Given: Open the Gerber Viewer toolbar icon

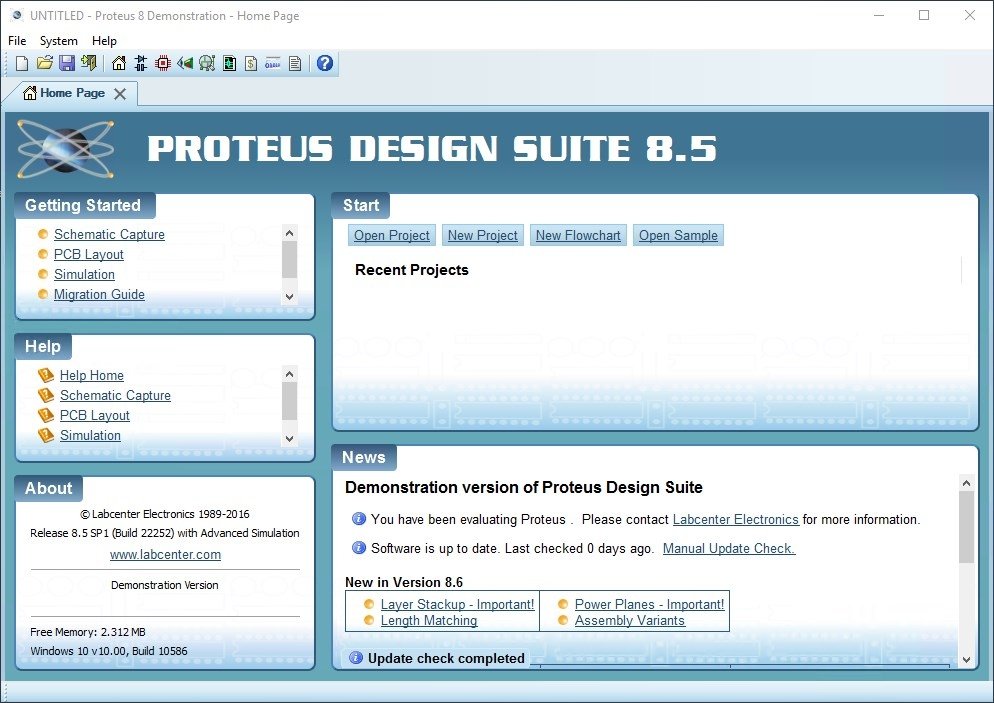Looking at the screenshot, I should pyautogui.click(x=207, y=63).
